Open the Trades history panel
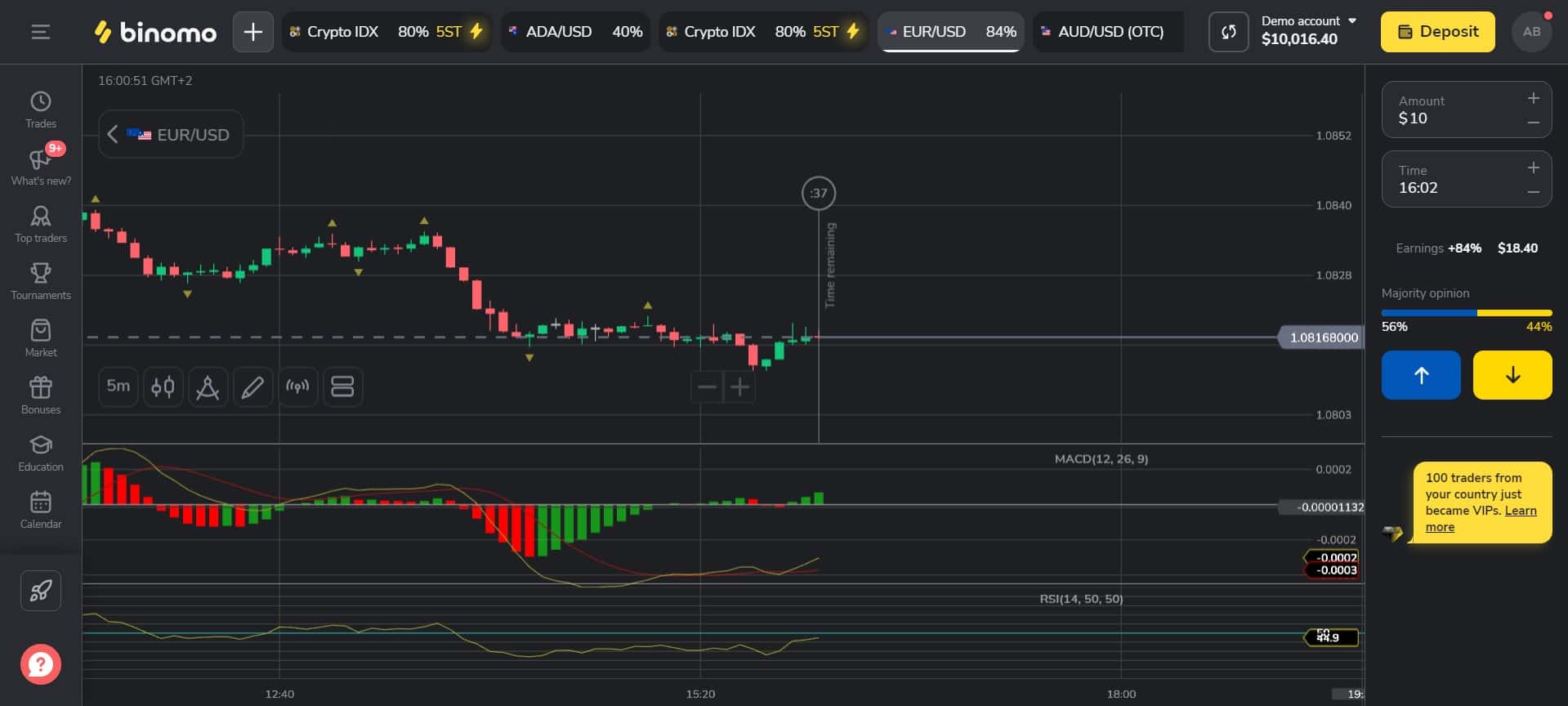 coord(41,109)
